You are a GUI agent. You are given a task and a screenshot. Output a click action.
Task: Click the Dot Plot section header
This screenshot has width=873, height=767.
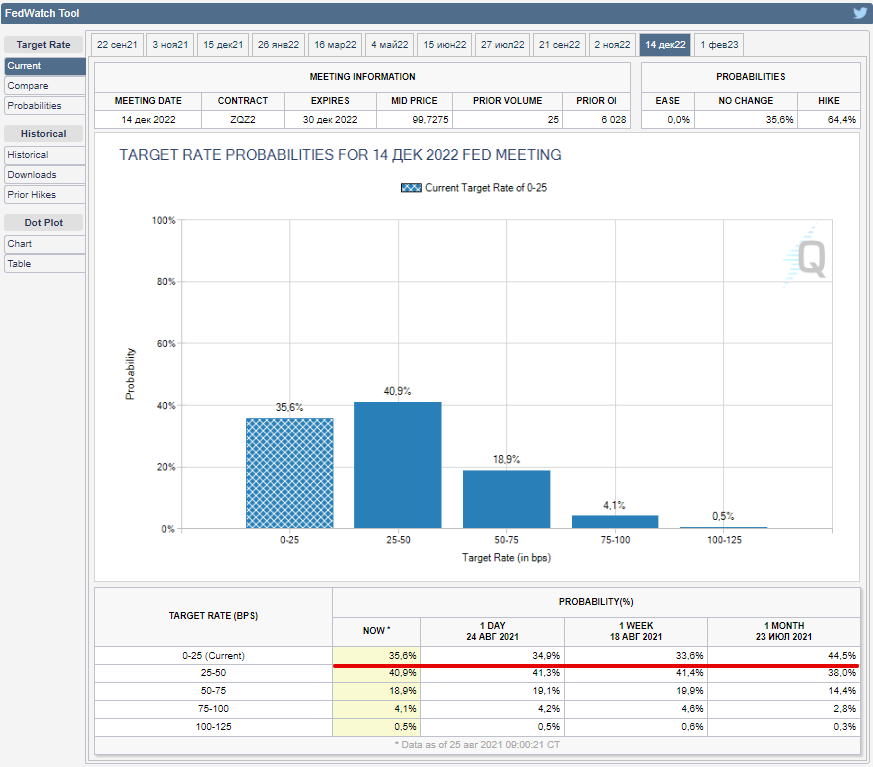(43, 223)
